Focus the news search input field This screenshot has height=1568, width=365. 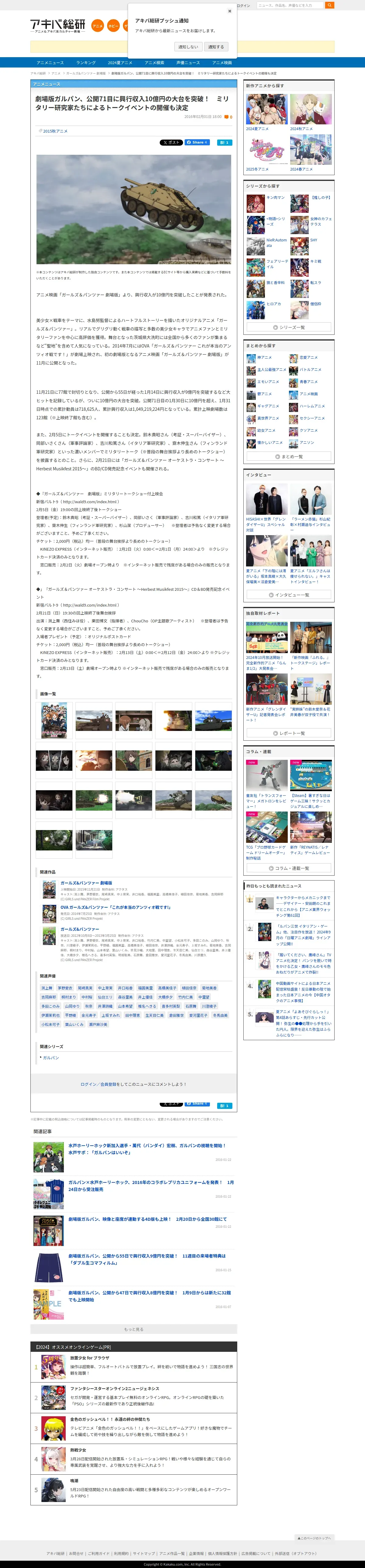pyautogui.click(x=290, y=5)
